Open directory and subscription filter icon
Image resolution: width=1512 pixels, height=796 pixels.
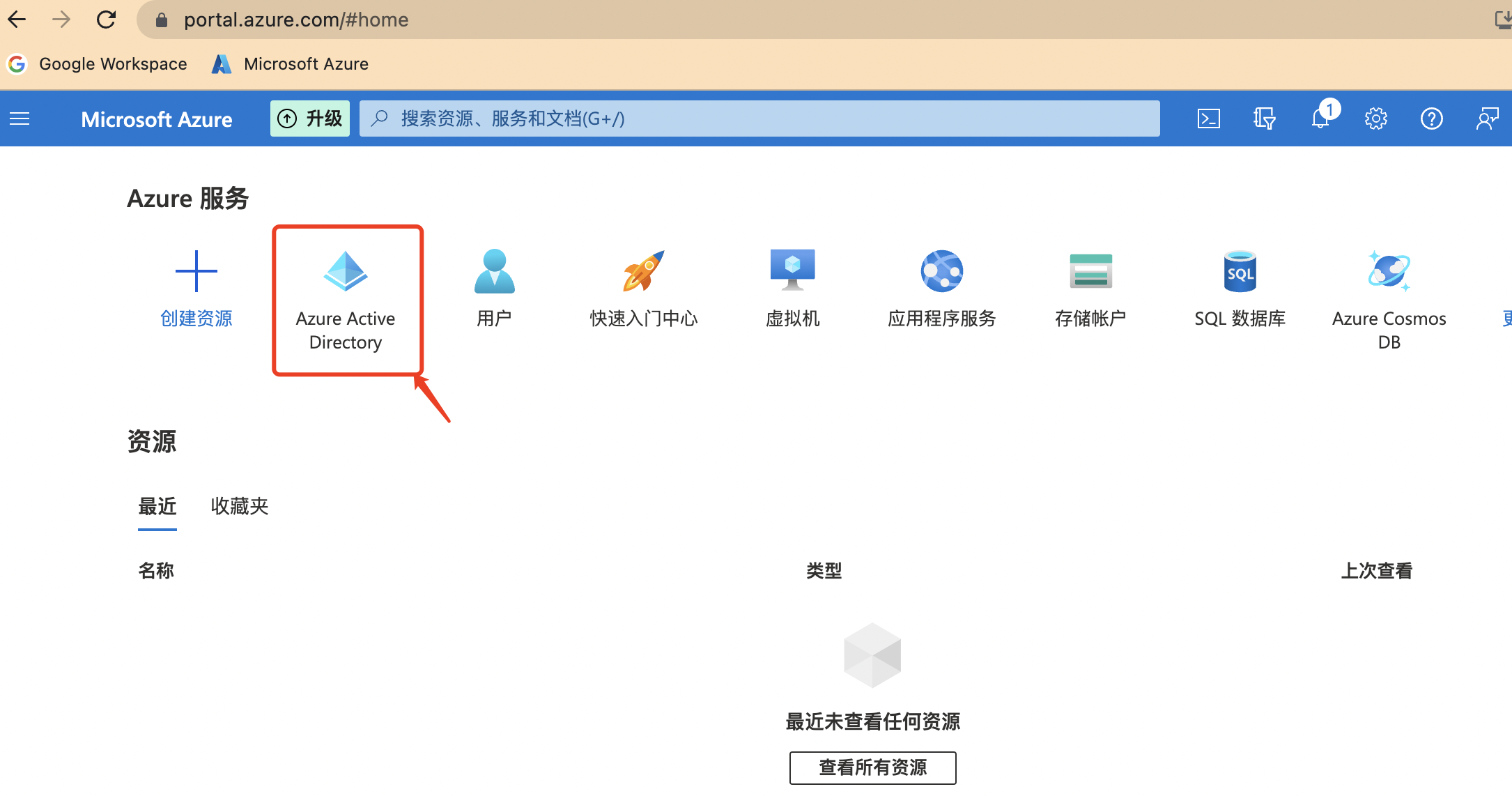click(x=1265, y=119)
